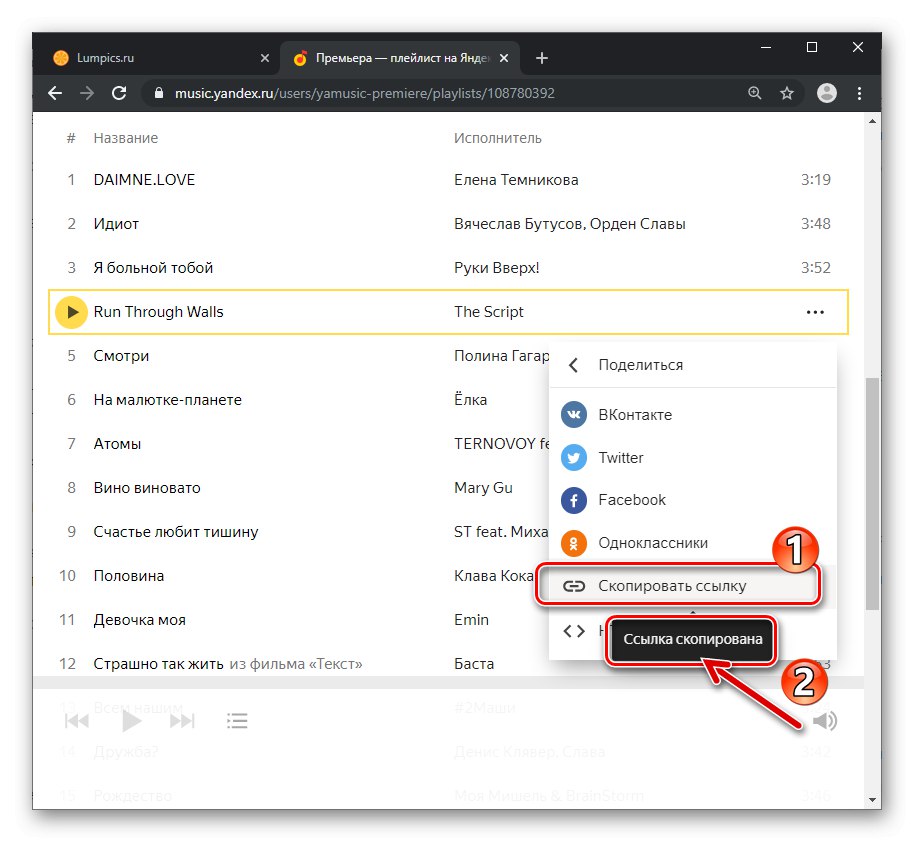Open more options for Run Through Walls
Viewport: 914px width, 842px height.
coord(815,312)
